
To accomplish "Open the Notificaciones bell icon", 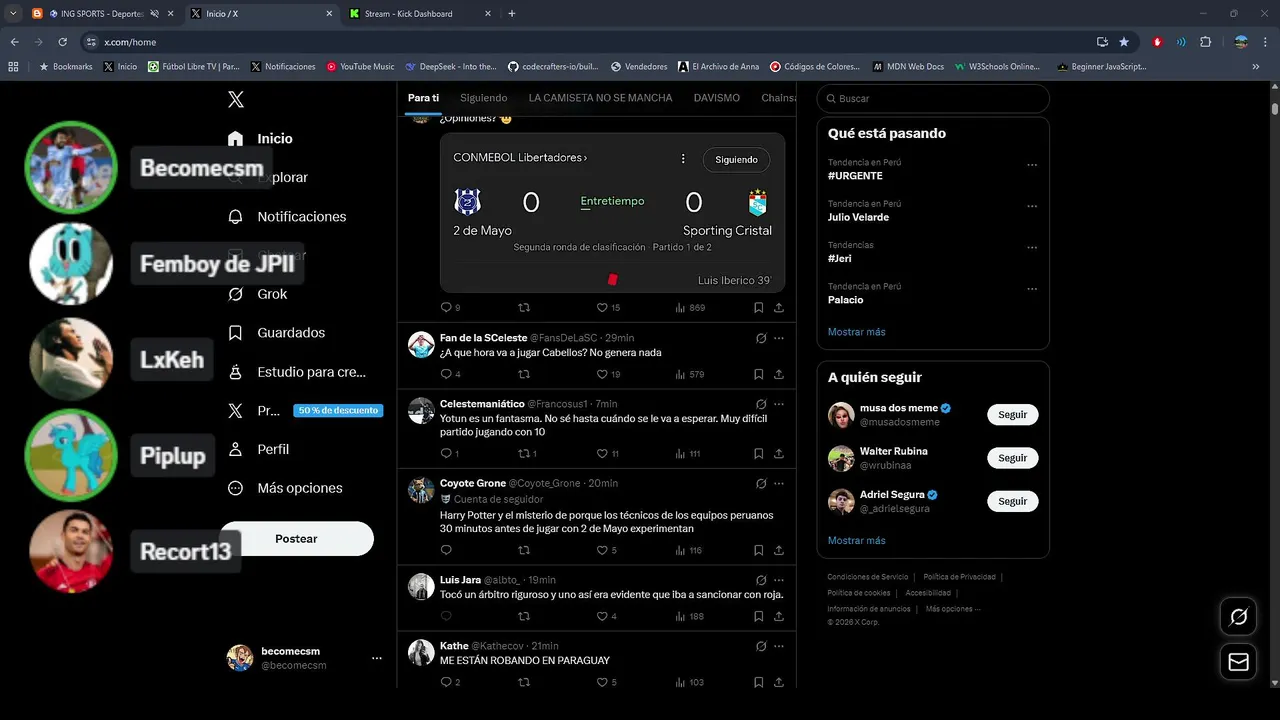I will coord(236,216).
